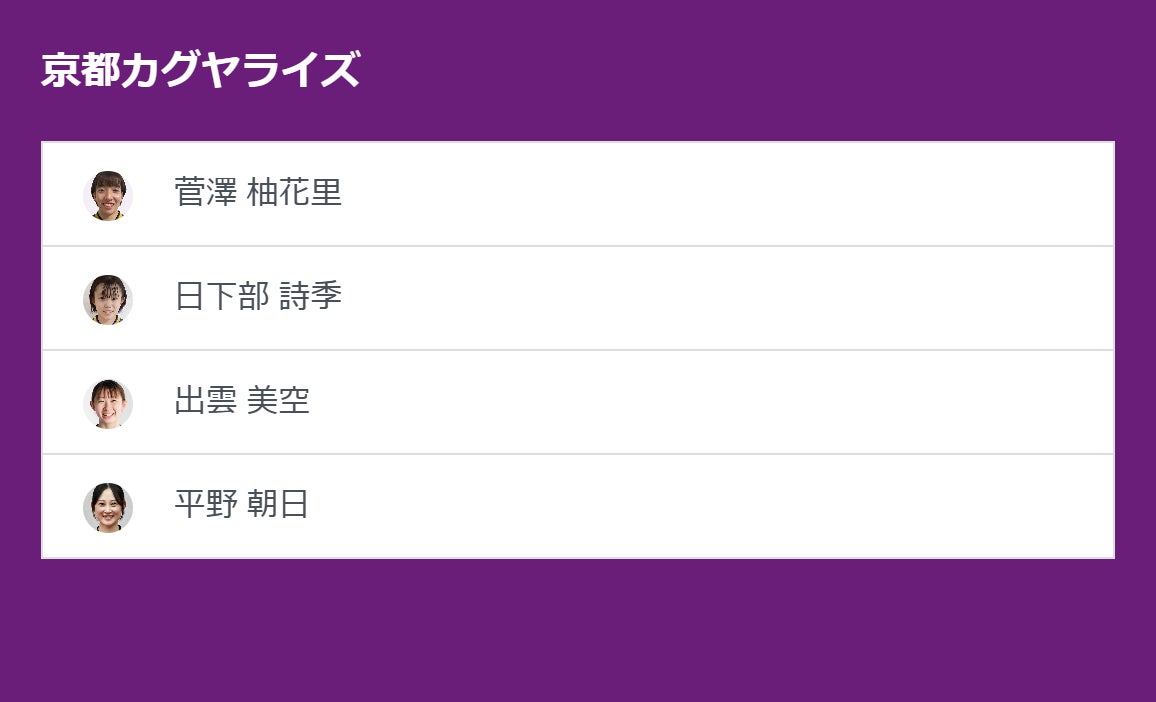Viewport: 1156px width, 702px height.
Task: Click 菅澤 柚花里's avatar photo
Action: pos(107,192)
